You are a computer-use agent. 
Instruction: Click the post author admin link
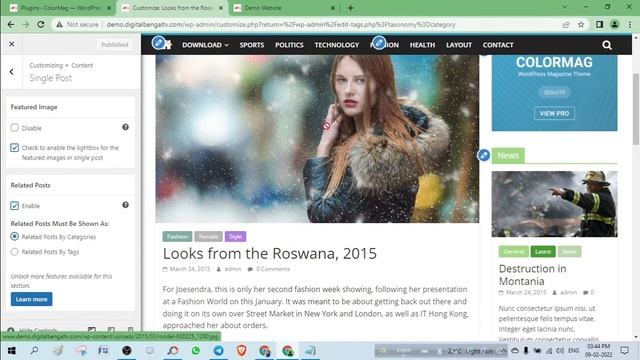(233, 269)
